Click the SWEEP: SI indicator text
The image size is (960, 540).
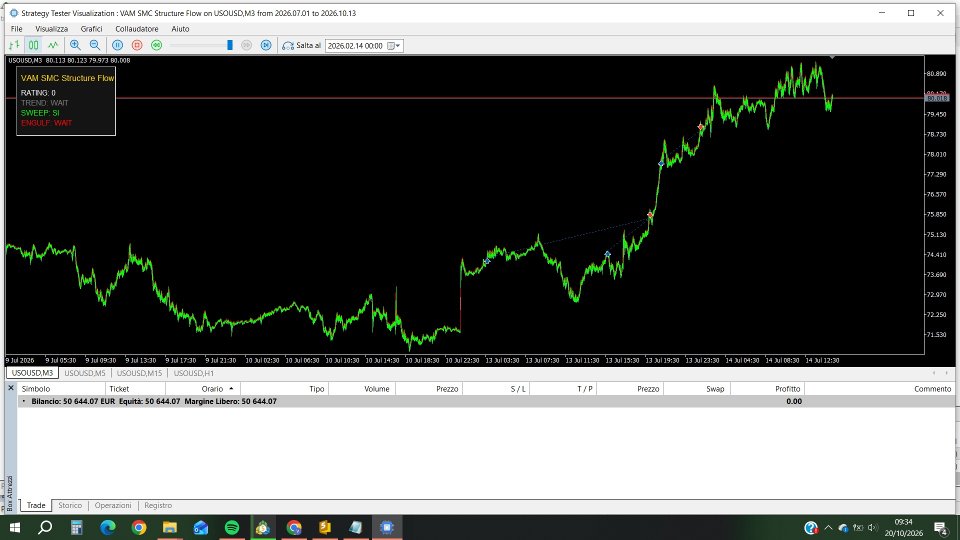point(40,113)
